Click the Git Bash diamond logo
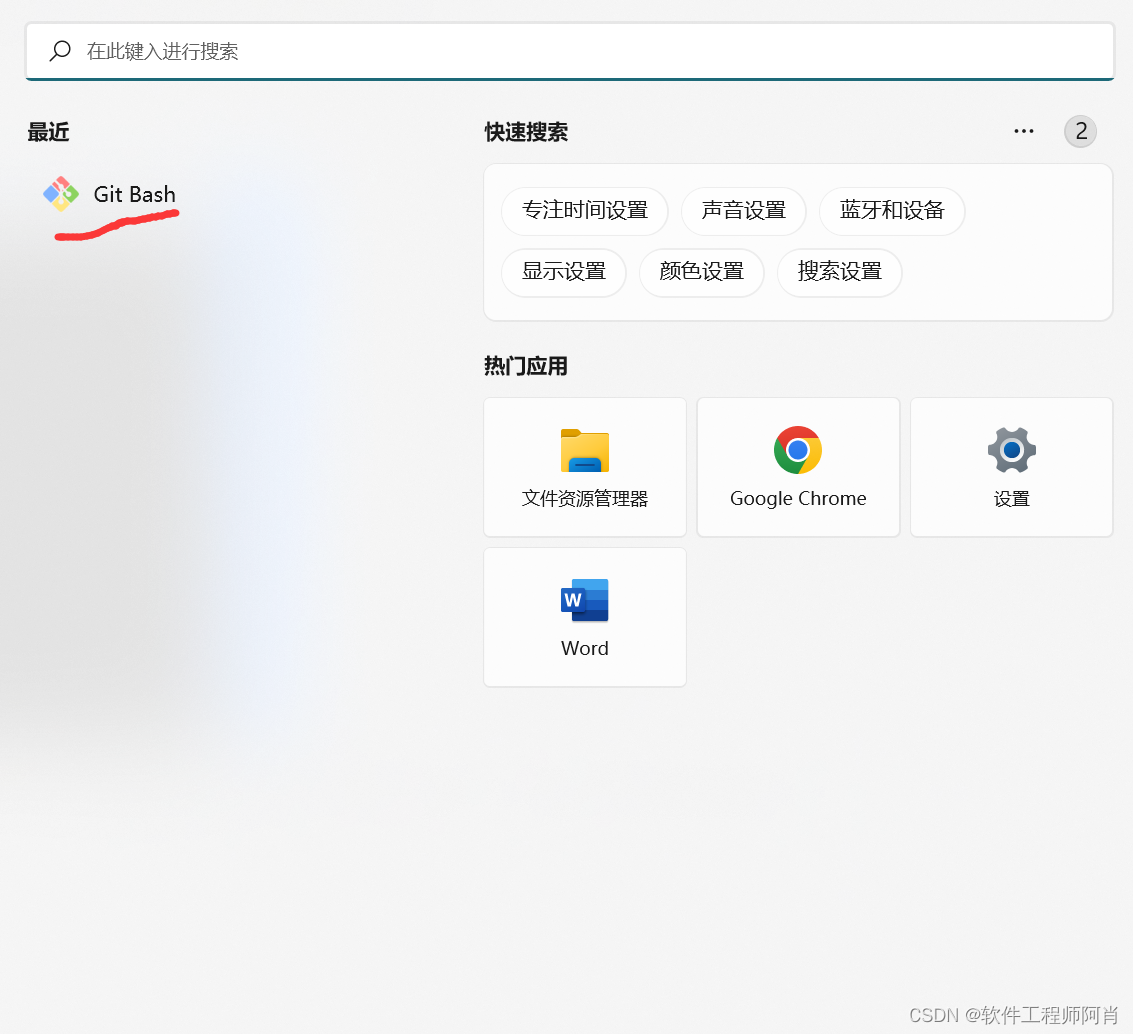The image size is (1133, 1034). point(60,192)
